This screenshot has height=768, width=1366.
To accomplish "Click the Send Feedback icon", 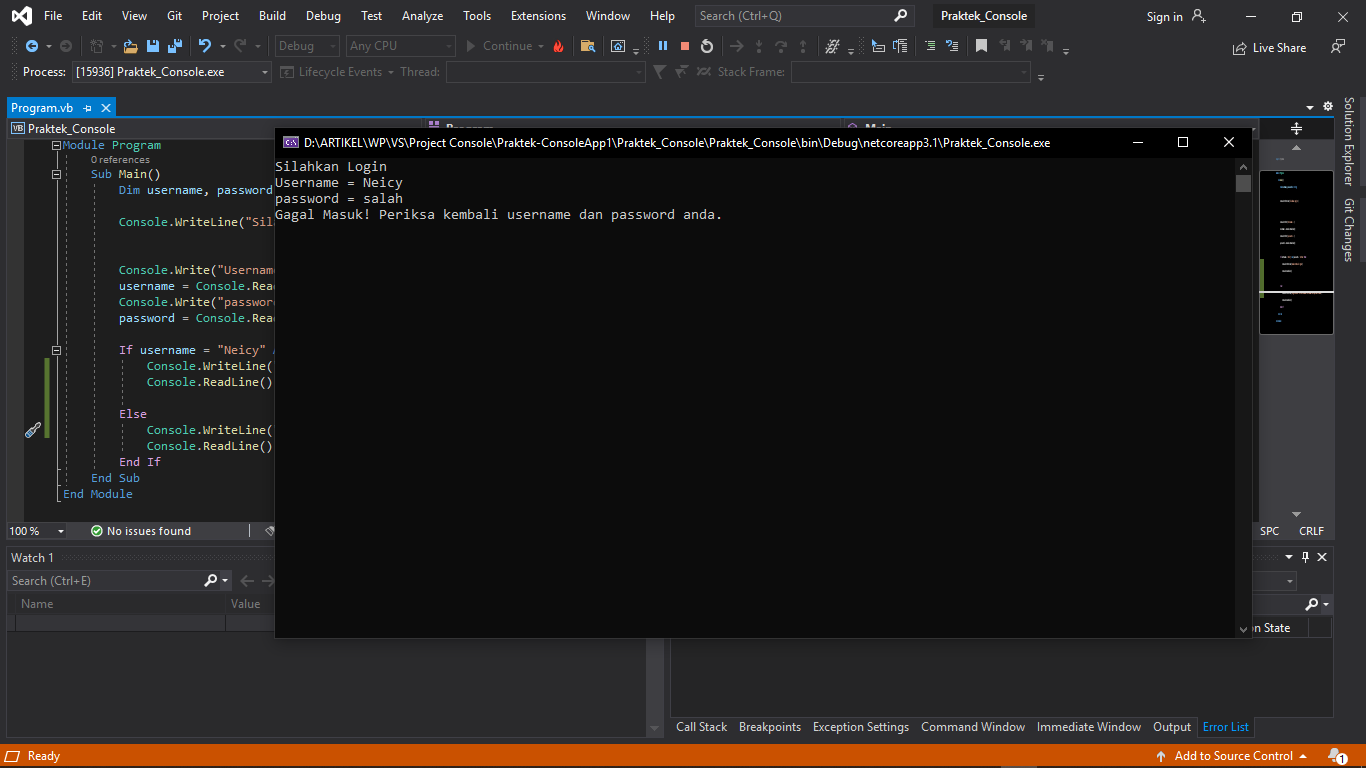I will pos(1338,47).
